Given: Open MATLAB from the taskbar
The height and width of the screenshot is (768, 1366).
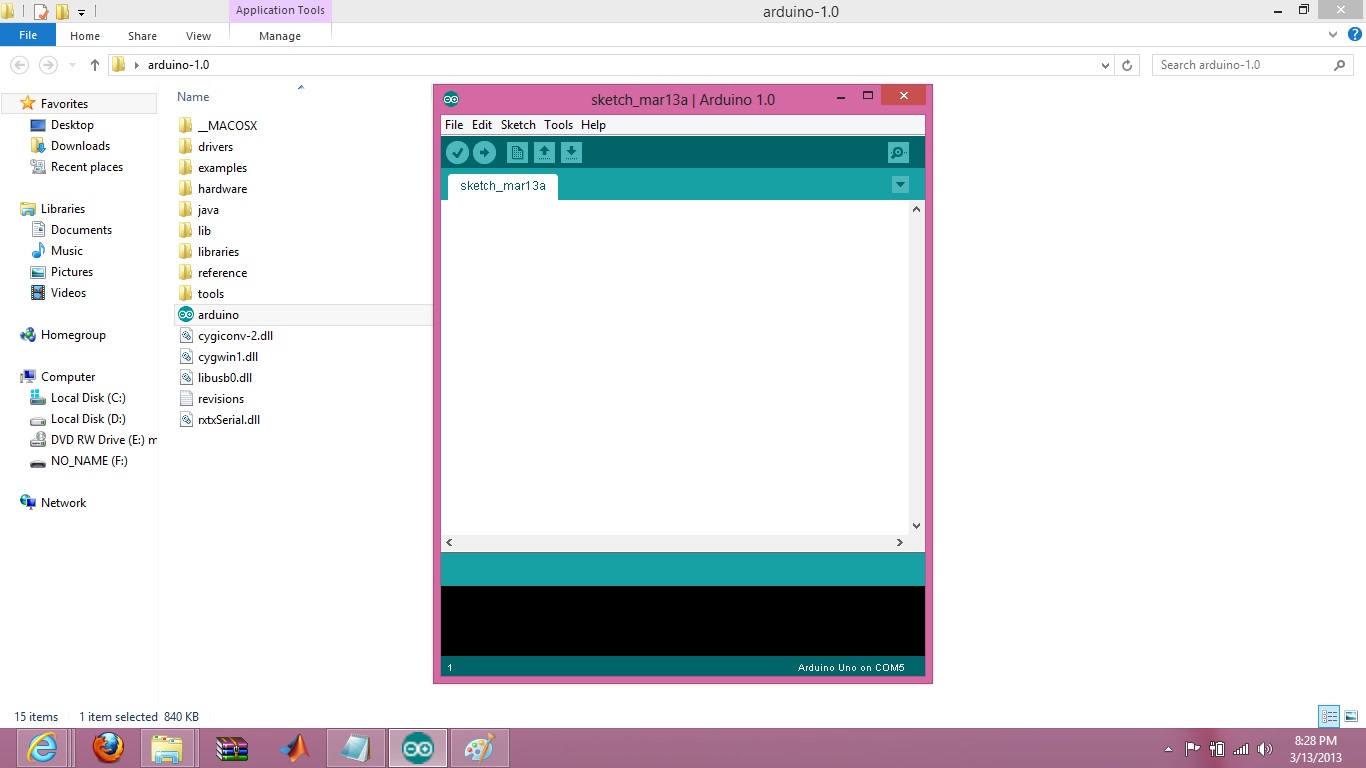Looking at the screenshot, I should click(x=294, y=748).
